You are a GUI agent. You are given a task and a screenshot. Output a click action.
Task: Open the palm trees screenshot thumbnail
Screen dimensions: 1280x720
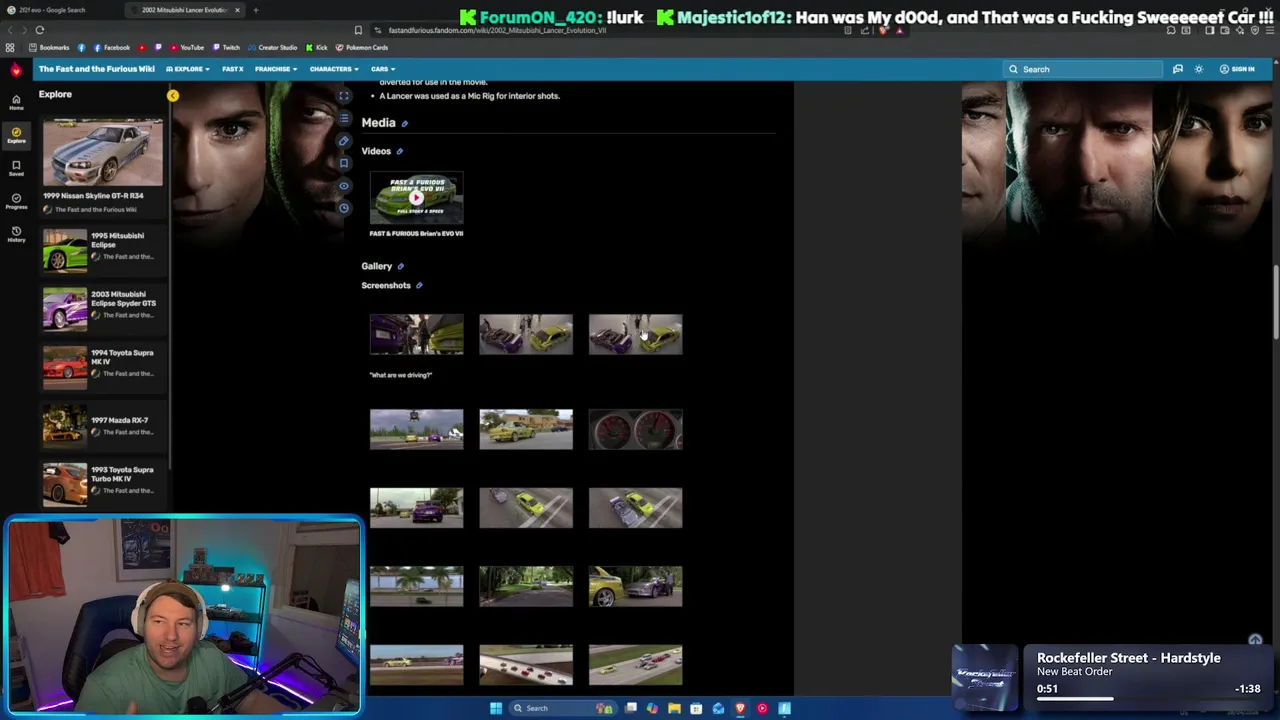click(x=416, y=586)
